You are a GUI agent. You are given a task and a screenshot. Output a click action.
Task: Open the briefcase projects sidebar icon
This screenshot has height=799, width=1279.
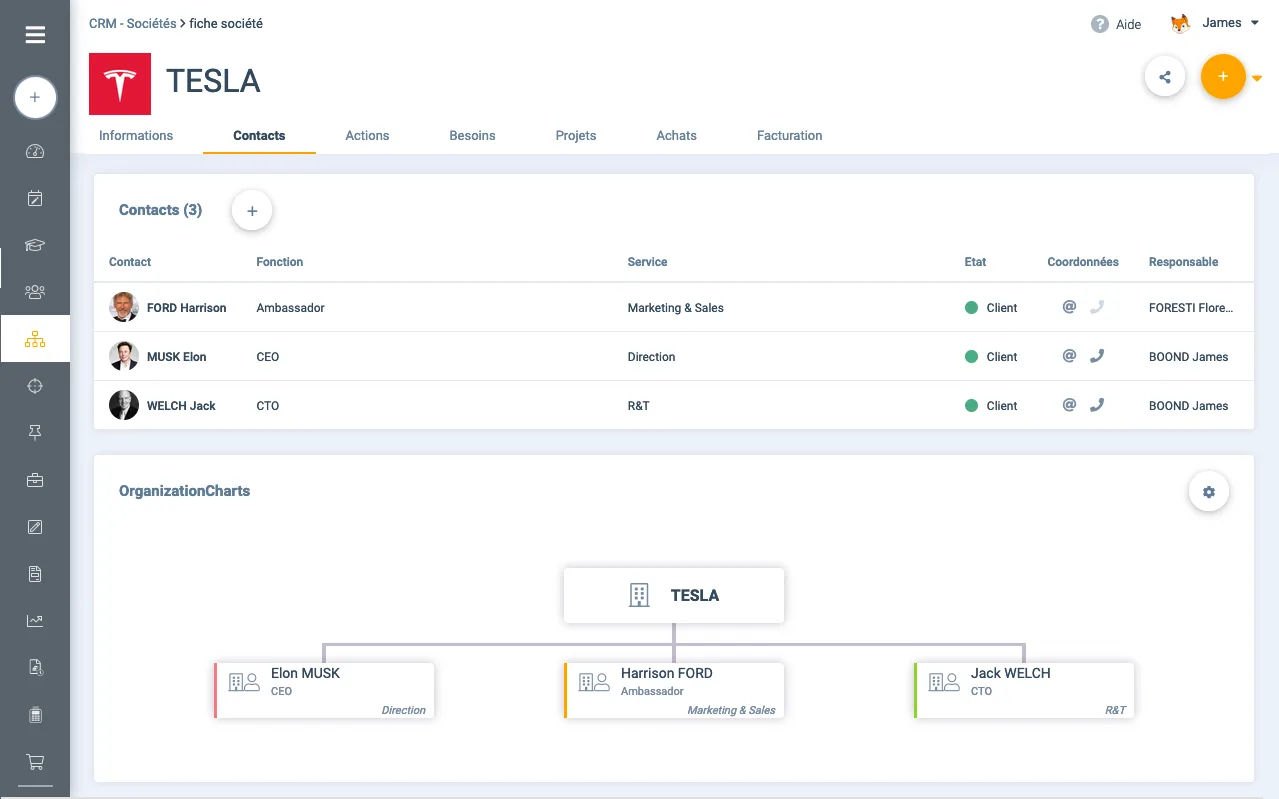35,480
